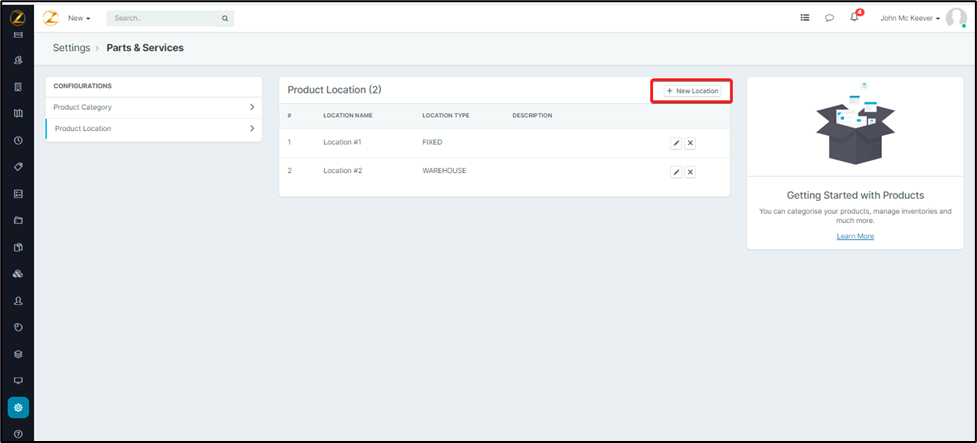This screenshot has width=977, height=443.
Task: Go to Settings breadcrumb
Action: [71, 47]
